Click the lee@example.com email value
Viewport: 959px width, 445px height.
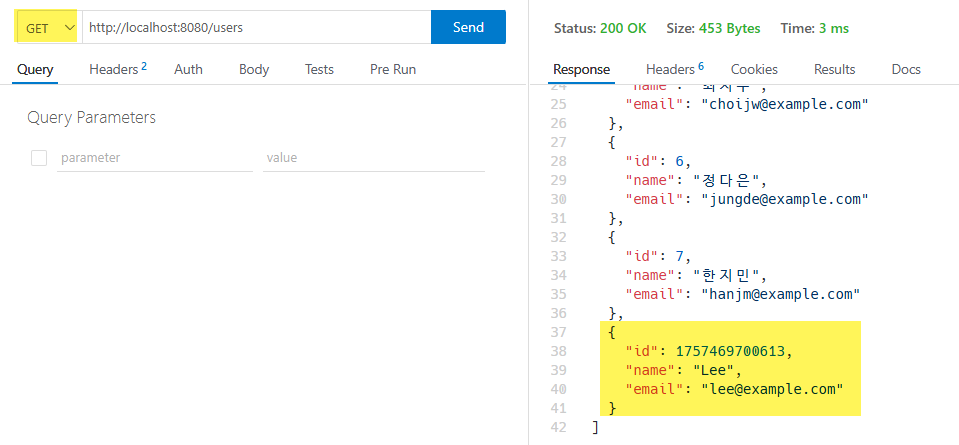click(x=772, y=389)
